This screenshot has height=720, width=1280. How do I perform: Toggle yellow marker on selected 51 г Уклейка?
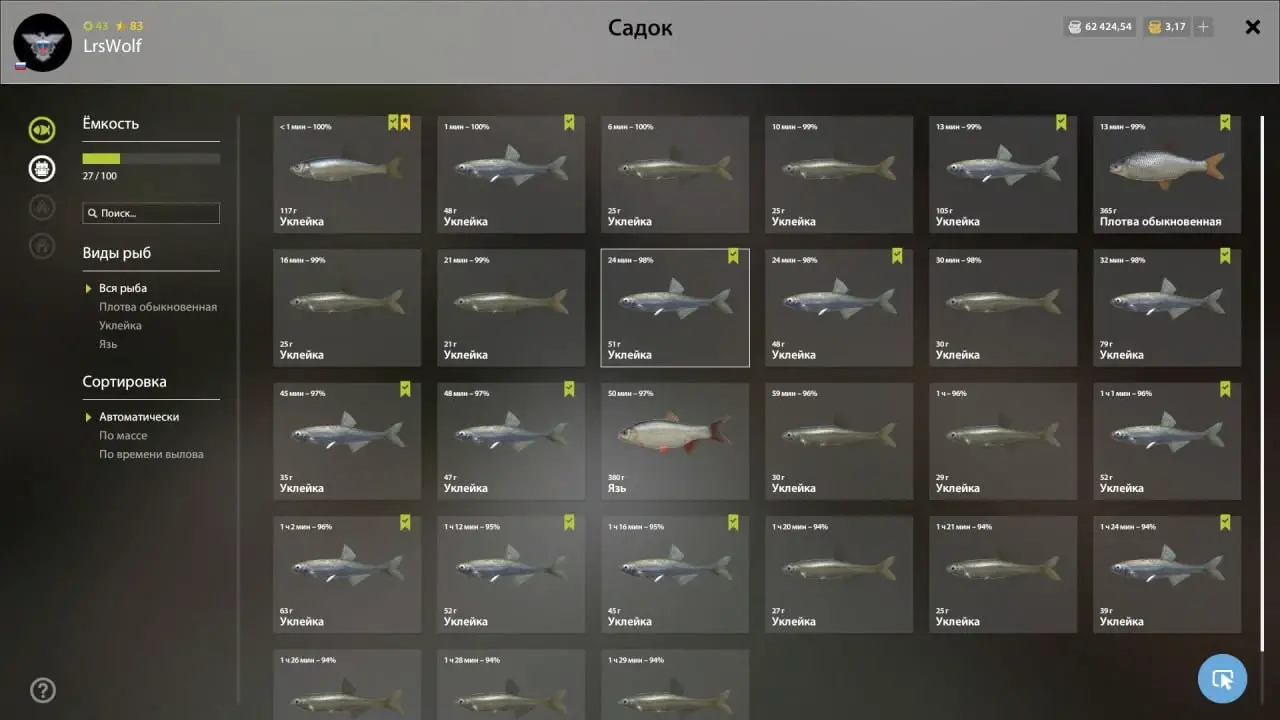[733, 256]
